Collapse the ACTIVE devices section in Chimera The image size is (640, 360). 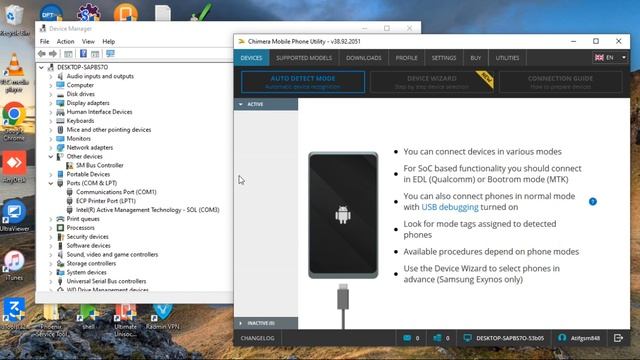[266, 104]
